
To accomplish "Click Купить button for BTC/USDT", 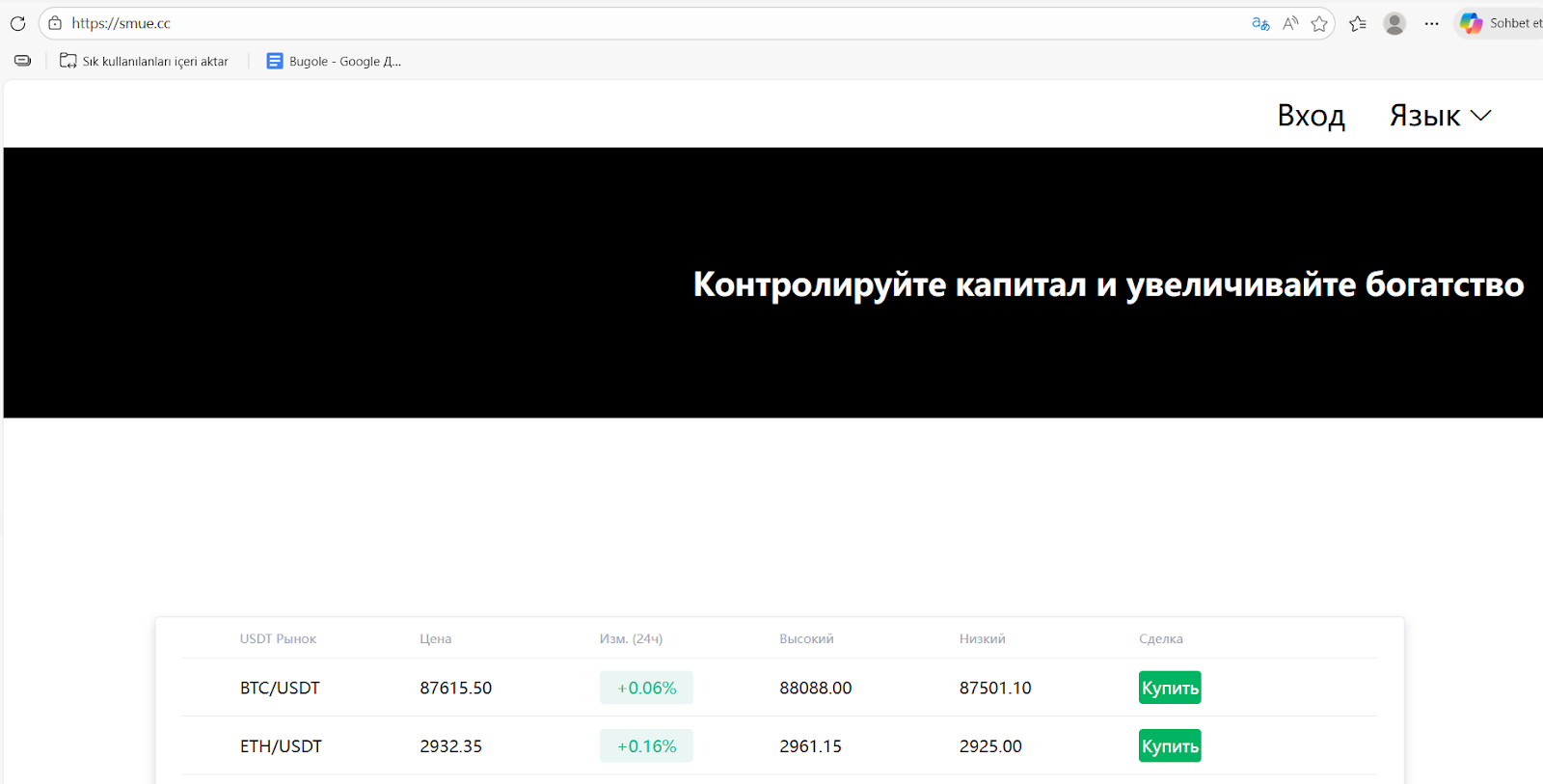I will click(1169, 688).
